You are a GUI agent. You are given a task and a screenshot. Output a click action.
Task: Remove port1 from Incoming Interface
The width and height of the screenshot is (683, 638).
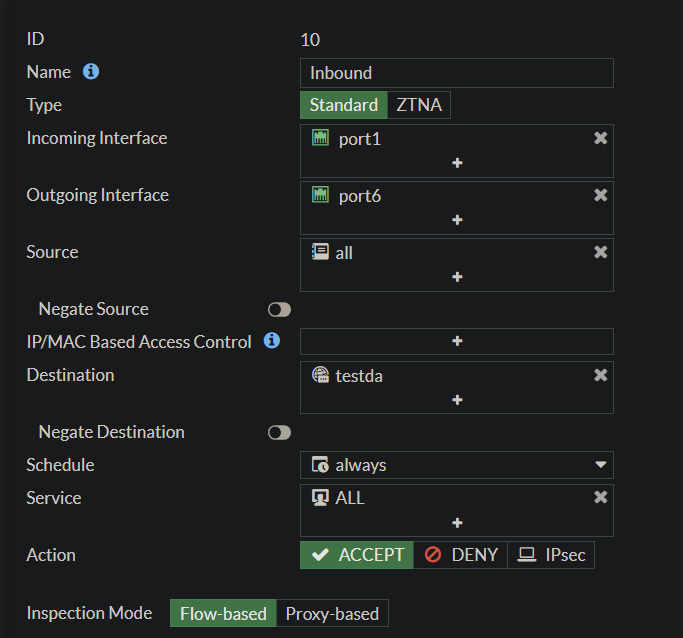(600, 138)
